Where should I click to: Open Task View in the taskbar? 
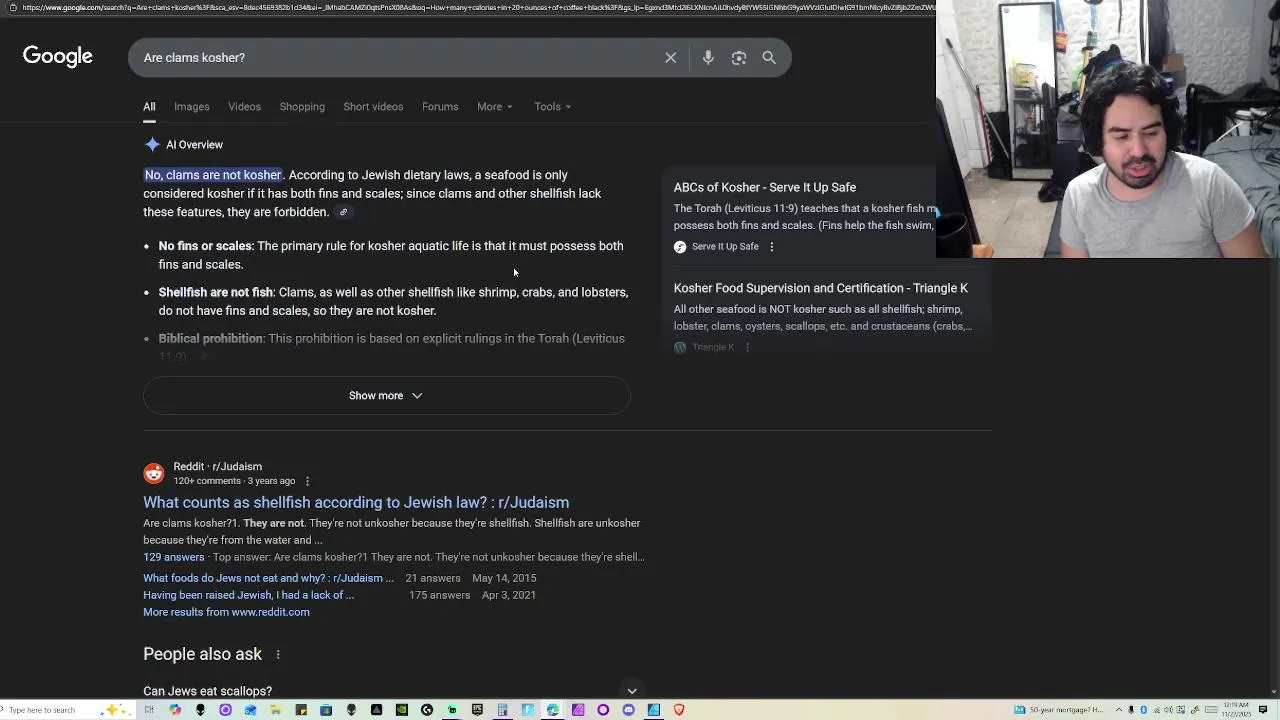(x=148, y=710)
